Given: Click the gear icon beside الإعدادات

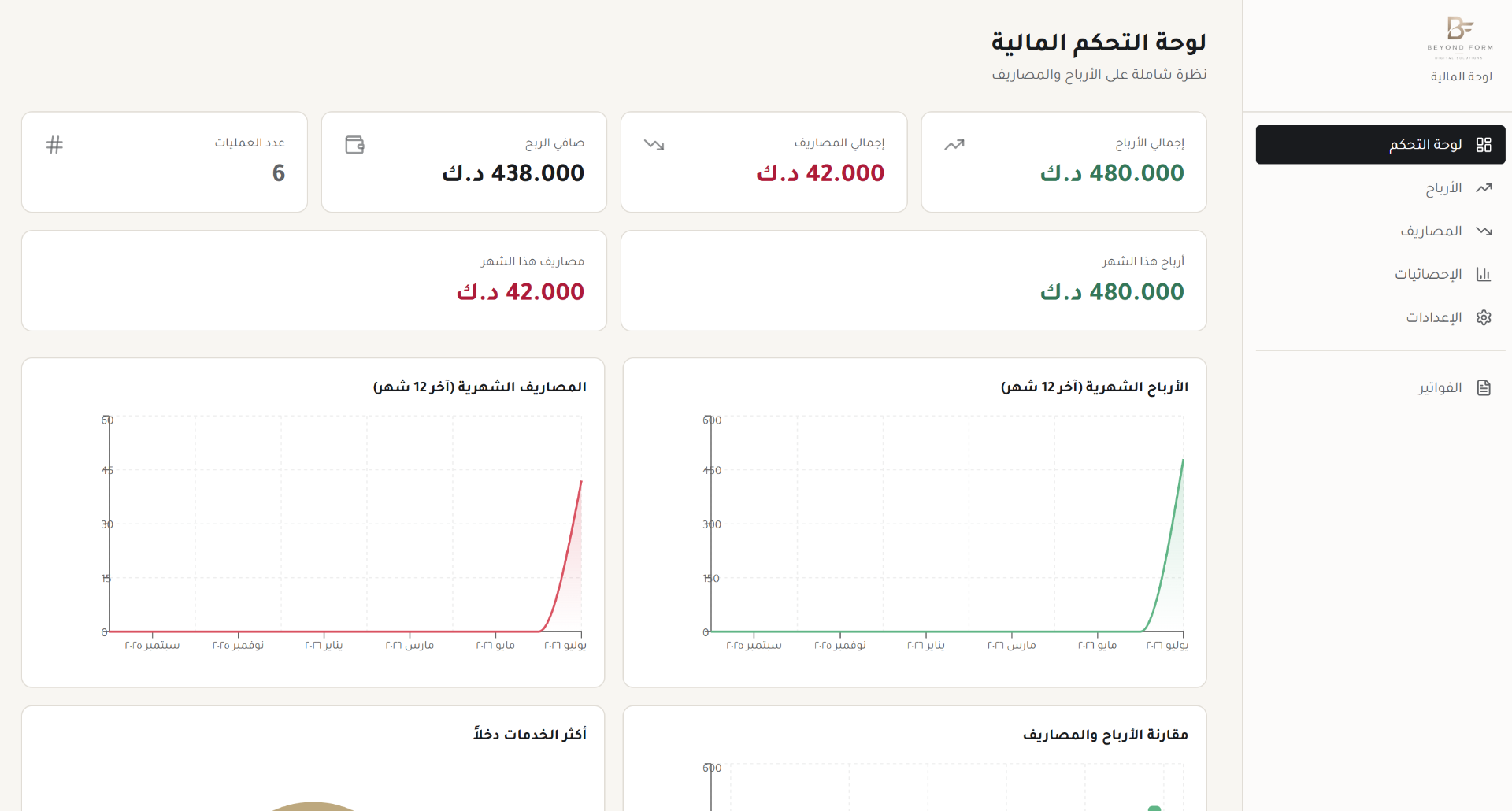Looking at the screenshot, I should point(1484,317).
